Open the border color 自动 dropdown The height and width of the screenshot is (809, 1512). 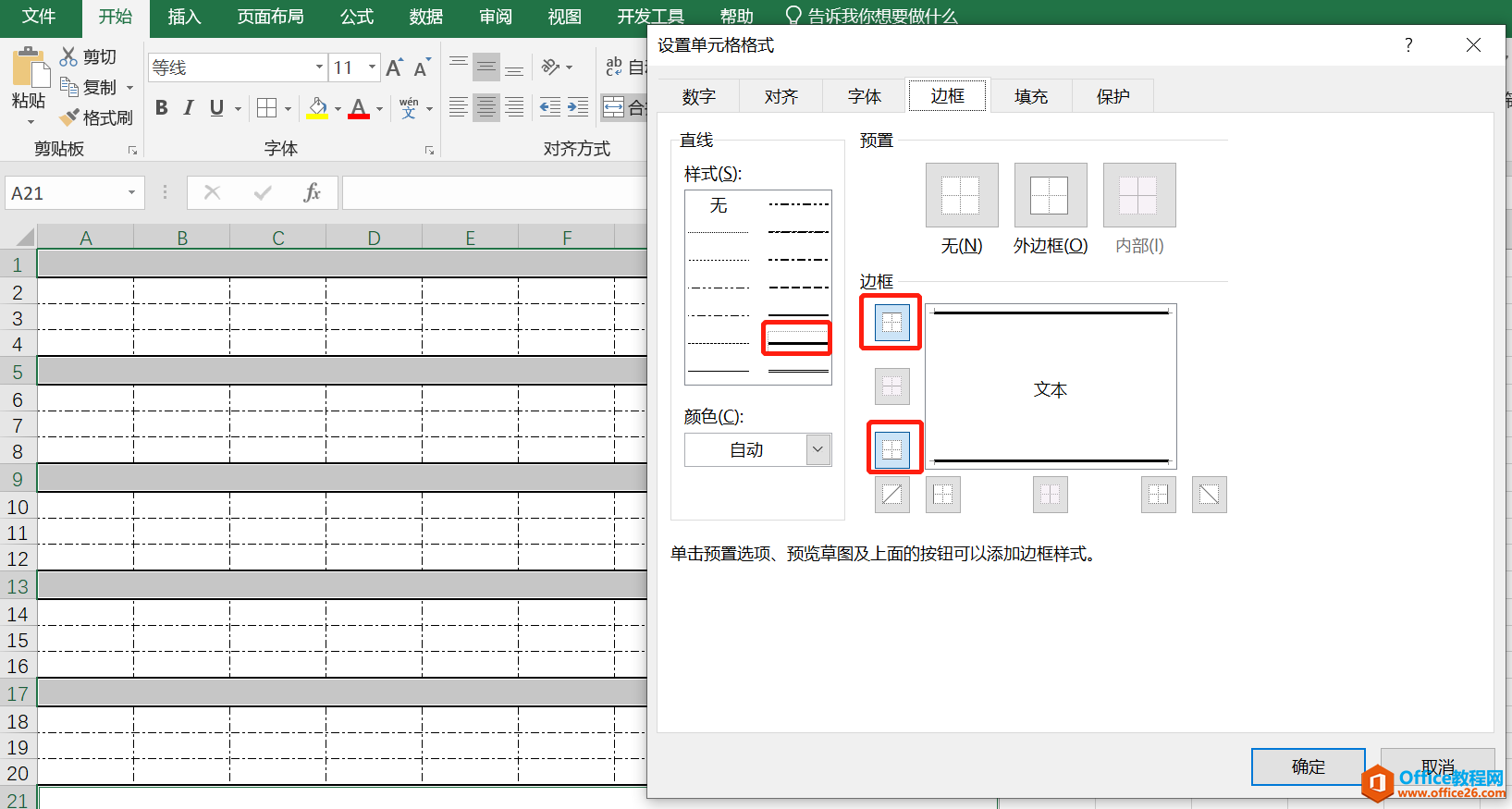coord(817,449)
